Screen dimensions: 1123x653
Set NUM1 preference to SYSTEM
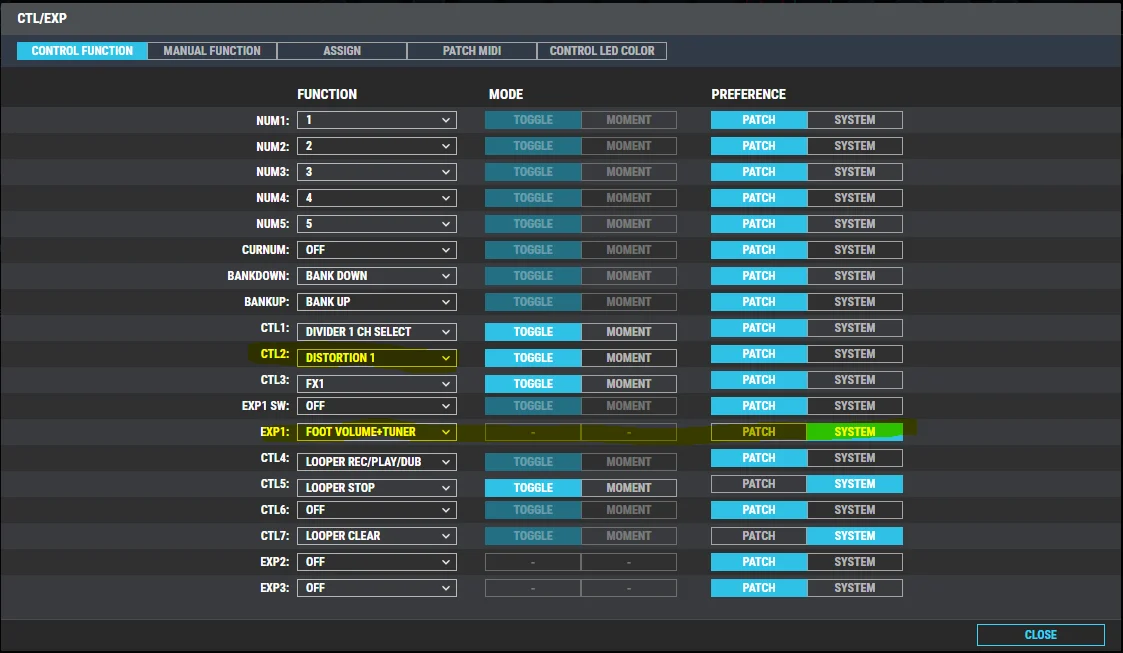point(854,120)
